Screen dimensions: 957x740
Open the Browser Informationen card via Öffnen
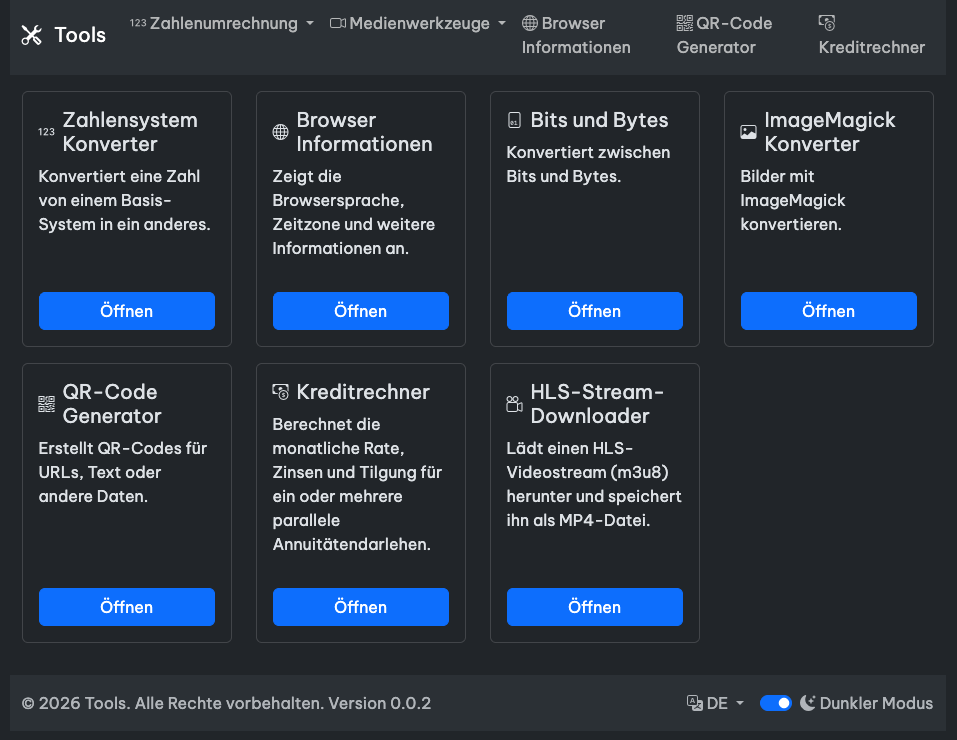click(361, 311)
